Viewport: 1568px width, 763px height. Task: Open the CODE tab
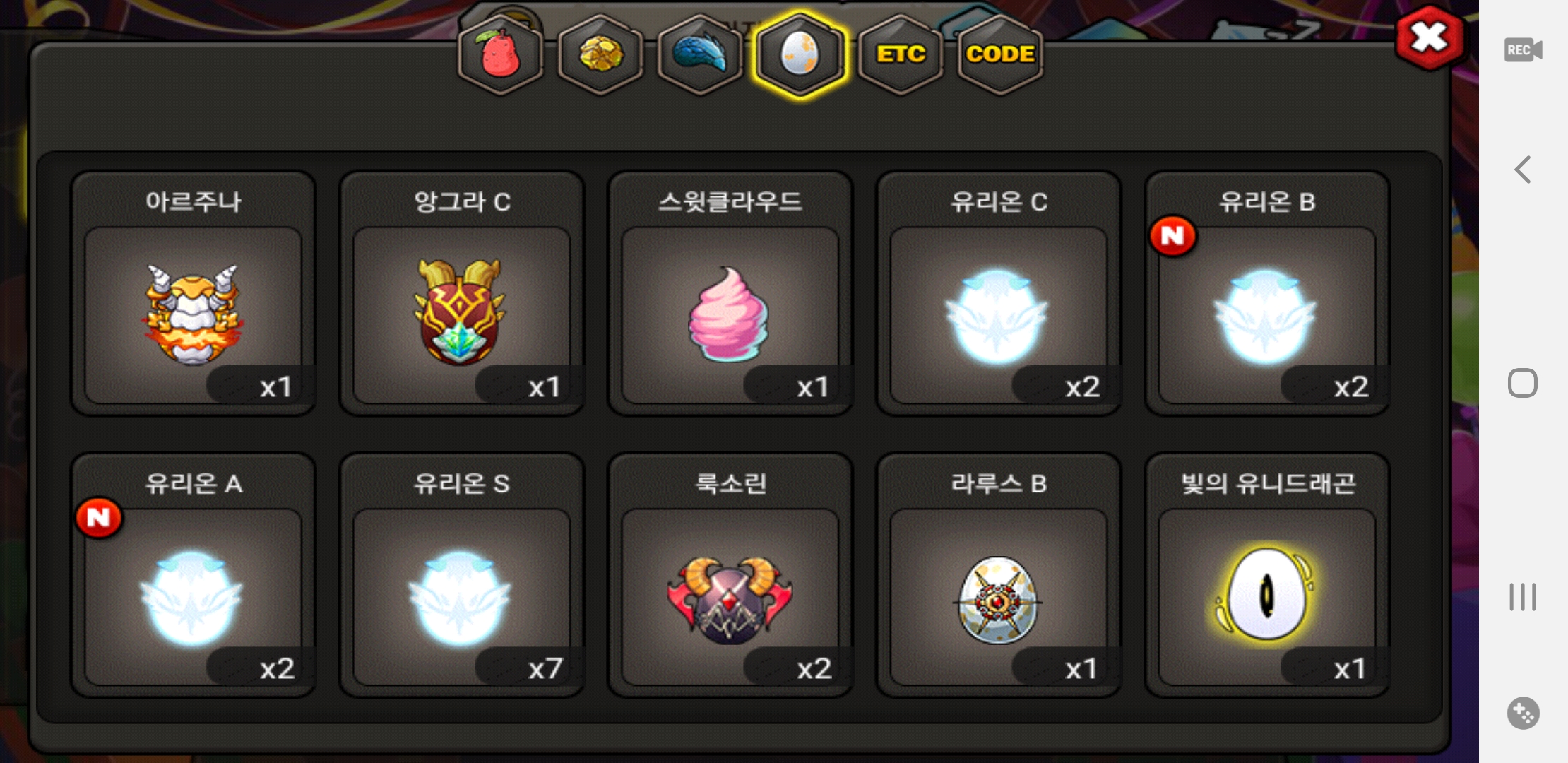(x=1000, y=54)
